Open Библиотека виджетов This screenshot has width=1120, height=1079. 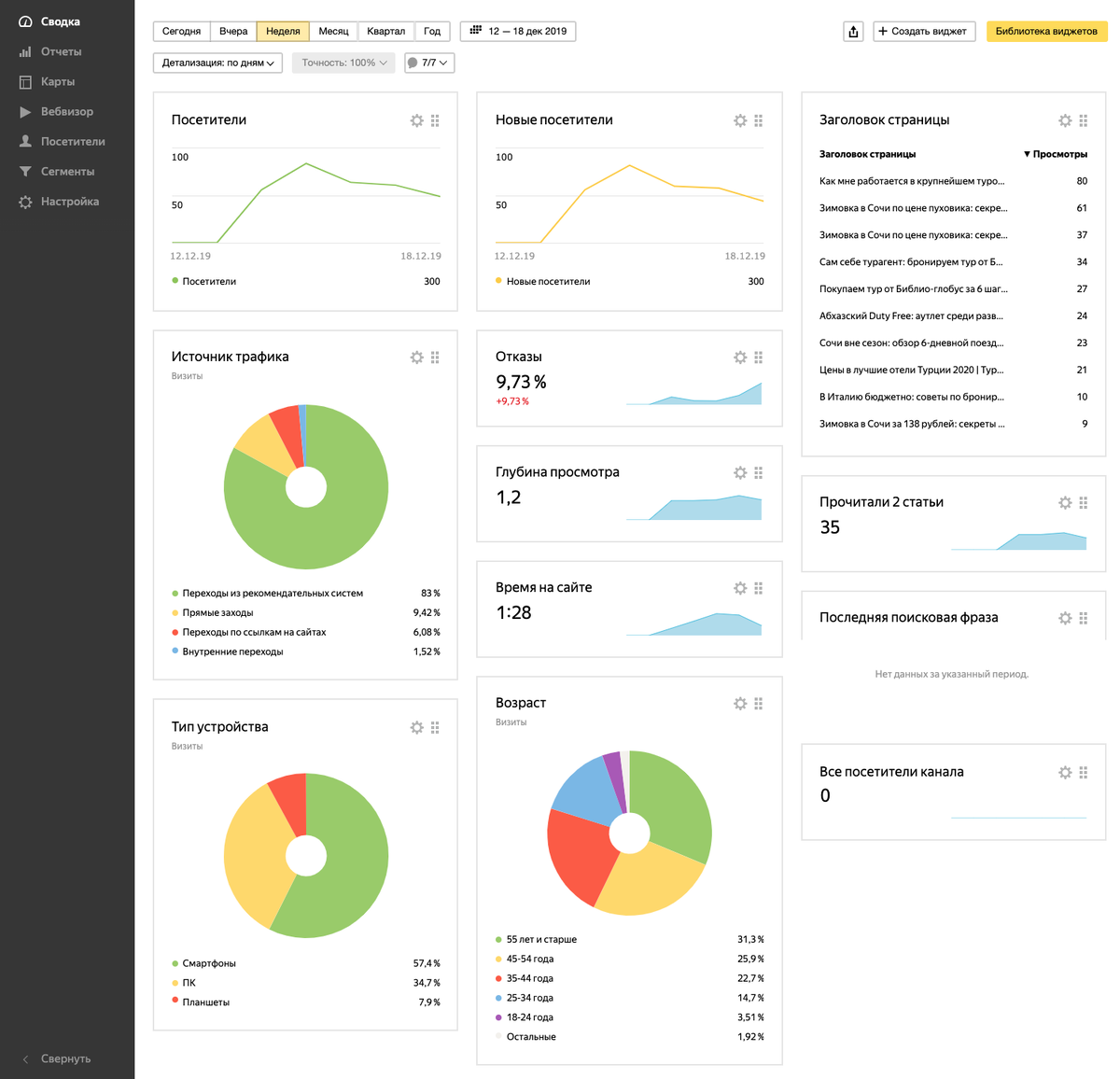pos(1046,32)
